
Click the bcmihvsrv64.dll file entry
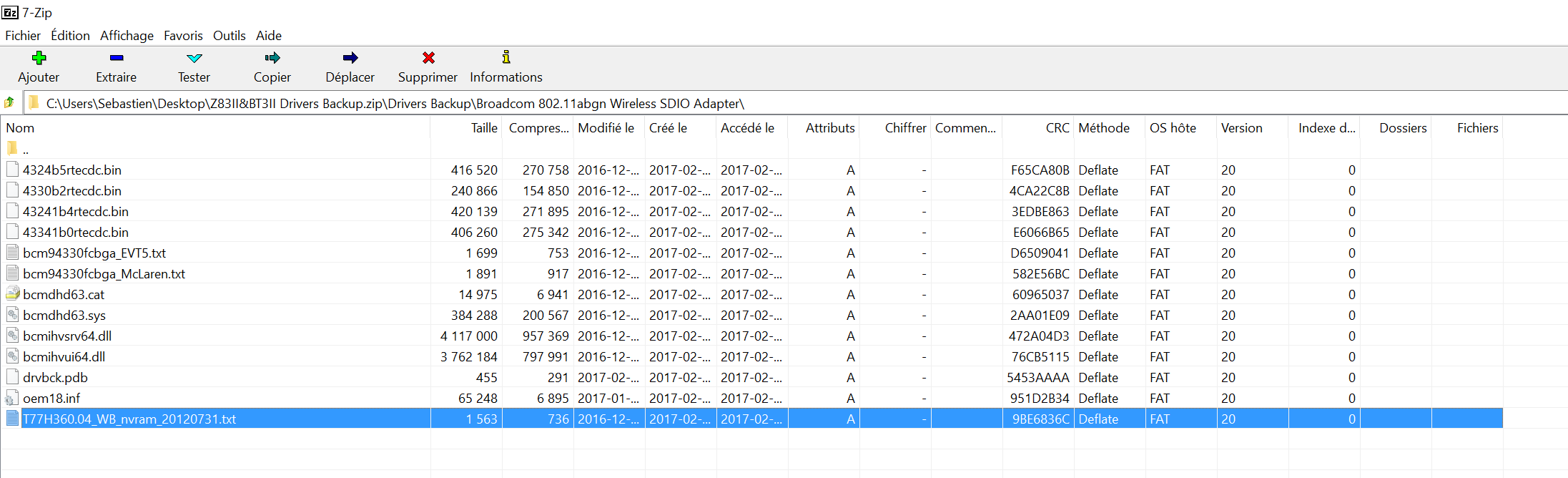[x=67, y=336]
